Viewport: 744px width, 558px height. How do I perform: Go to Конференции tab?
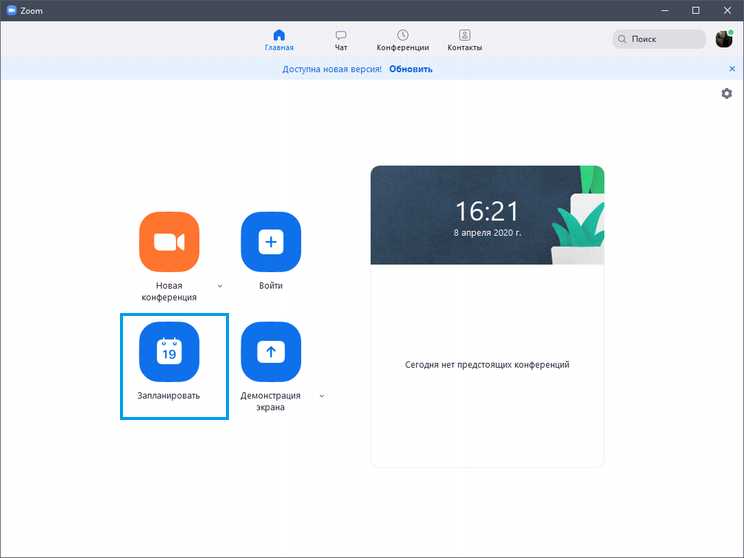click(x=402, y=40)
